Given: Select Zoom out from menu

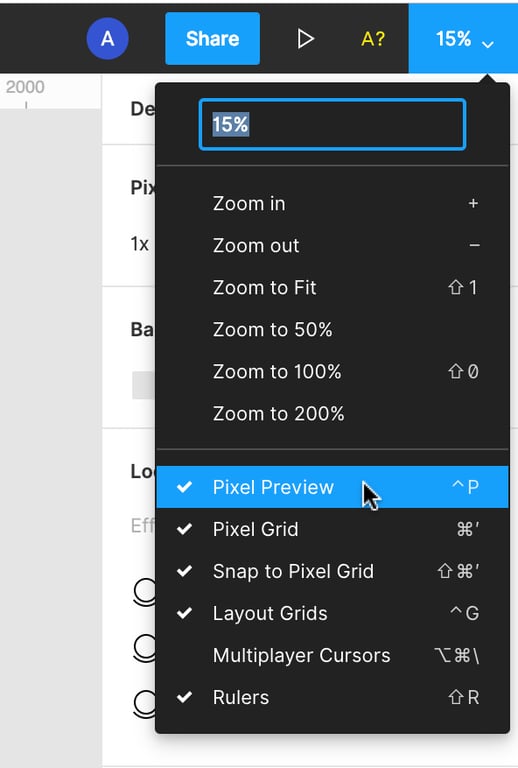Looking at the screenshot, I should (332, 245).
